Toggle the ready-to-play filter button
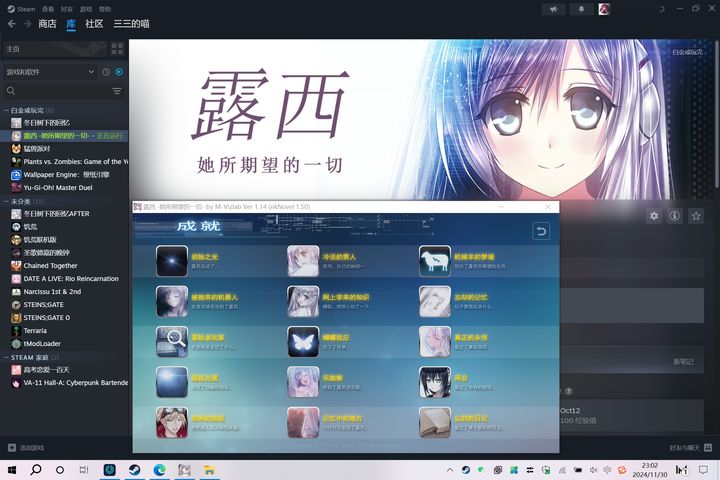 click(x=119, y=72)
